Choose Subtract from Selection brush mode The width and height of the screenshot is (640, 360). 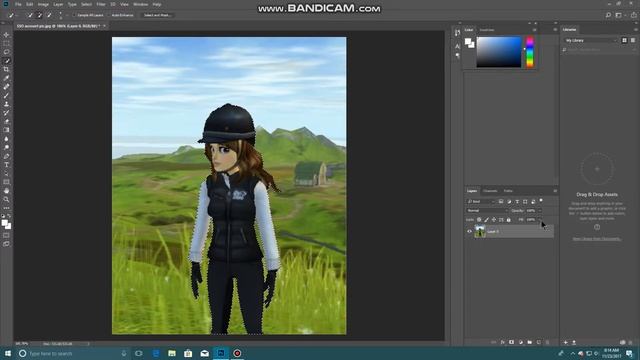pyautogui.click(x=49, y=15)
